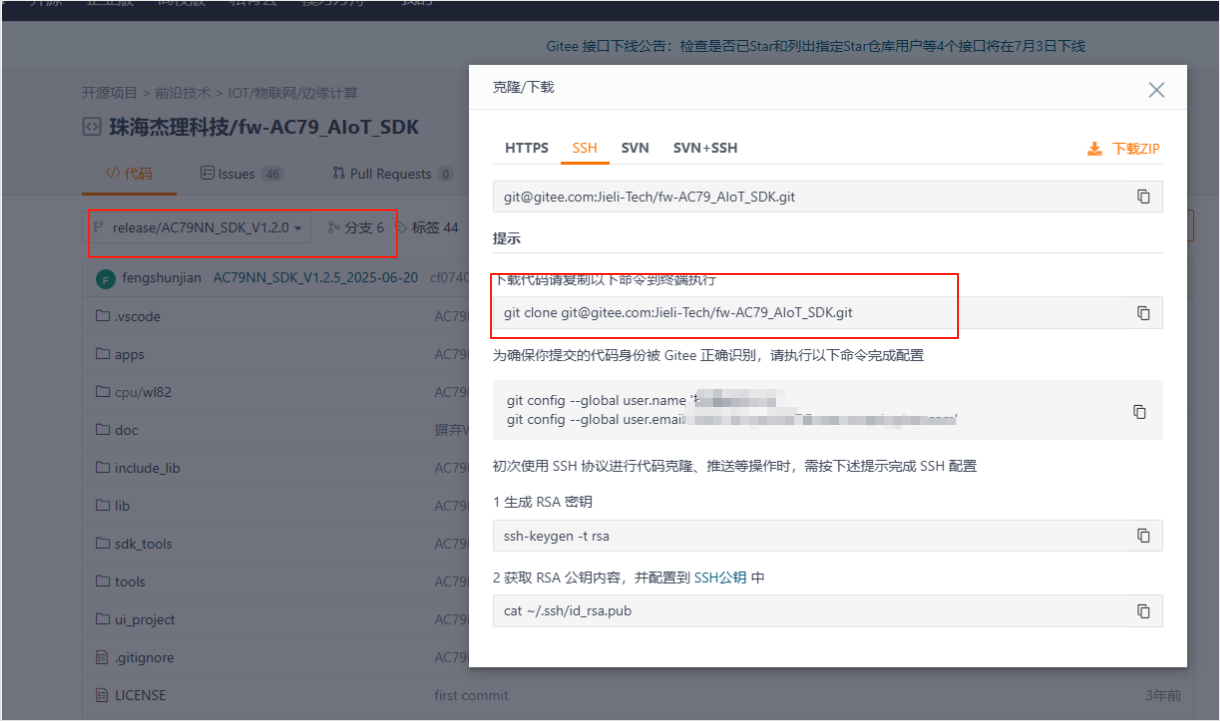This screenshot has width=1220, height=721.
Task: Open the include_lib folder
Action: 147,468
